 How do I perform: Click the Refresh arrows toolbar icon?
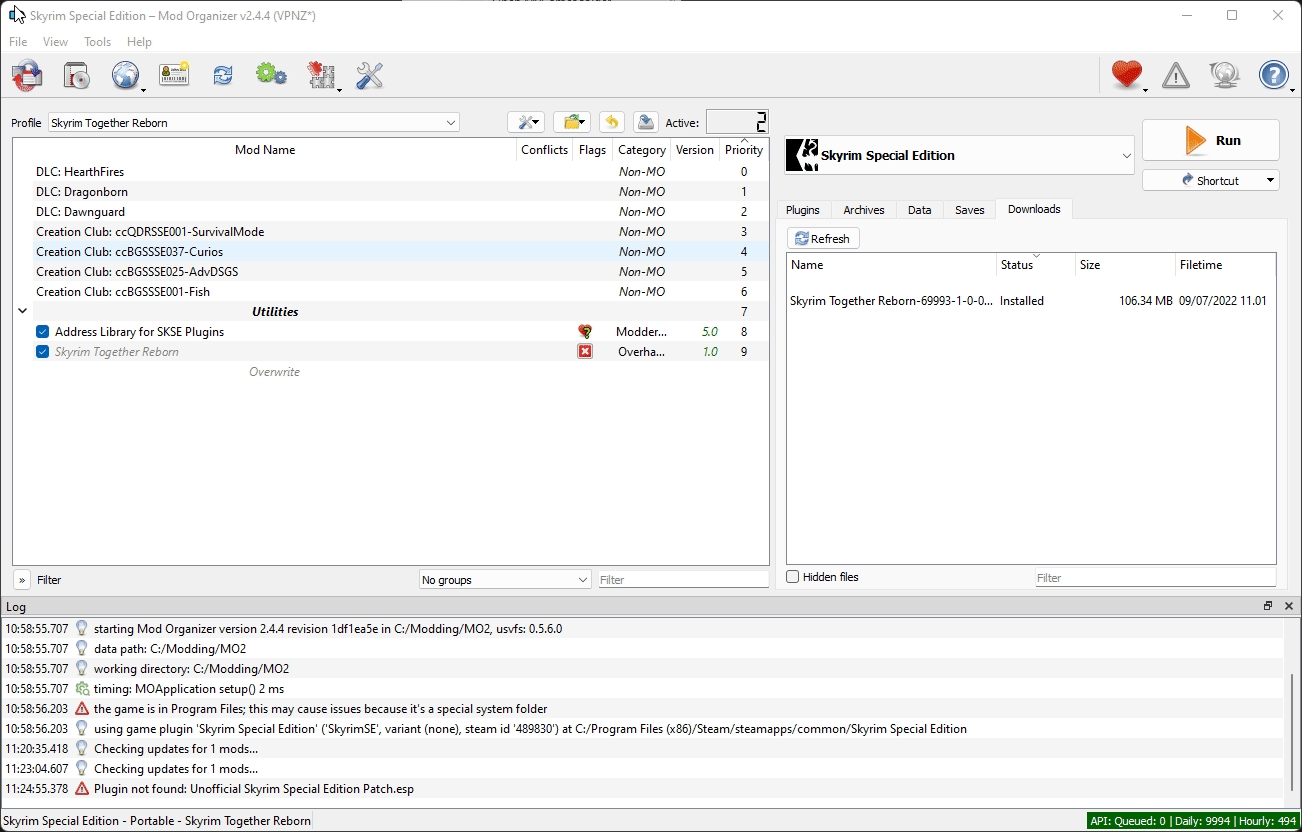[222, 75]
